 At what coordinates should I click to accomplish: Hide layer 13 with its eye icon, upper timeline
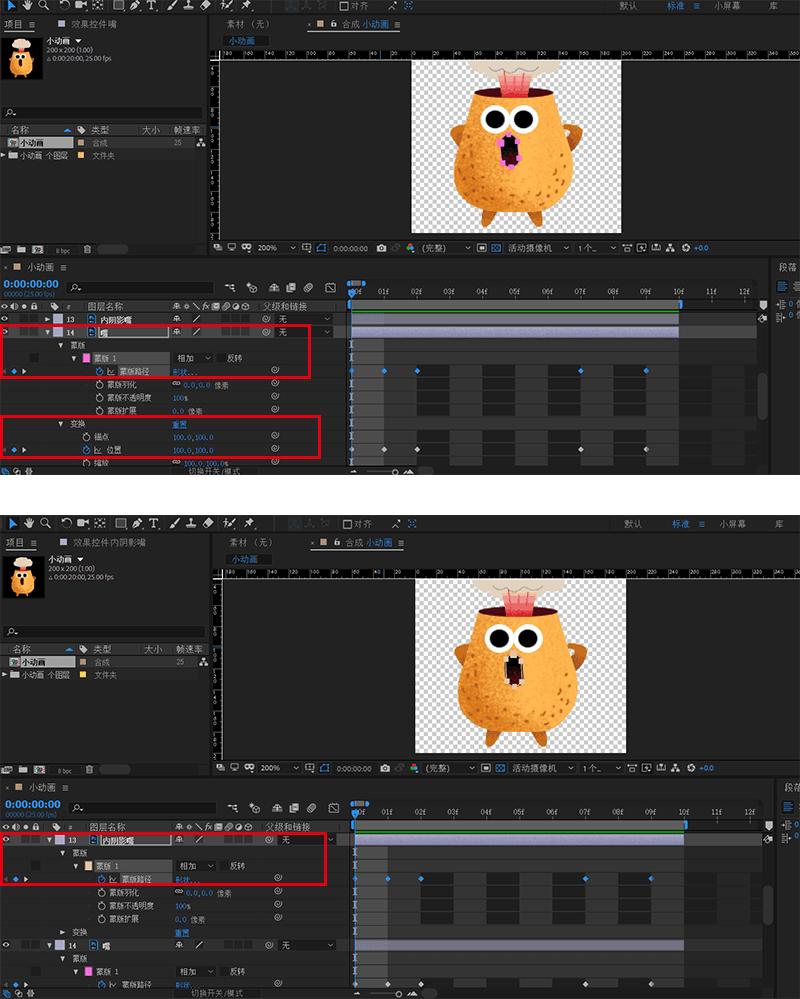click(6, 319)
